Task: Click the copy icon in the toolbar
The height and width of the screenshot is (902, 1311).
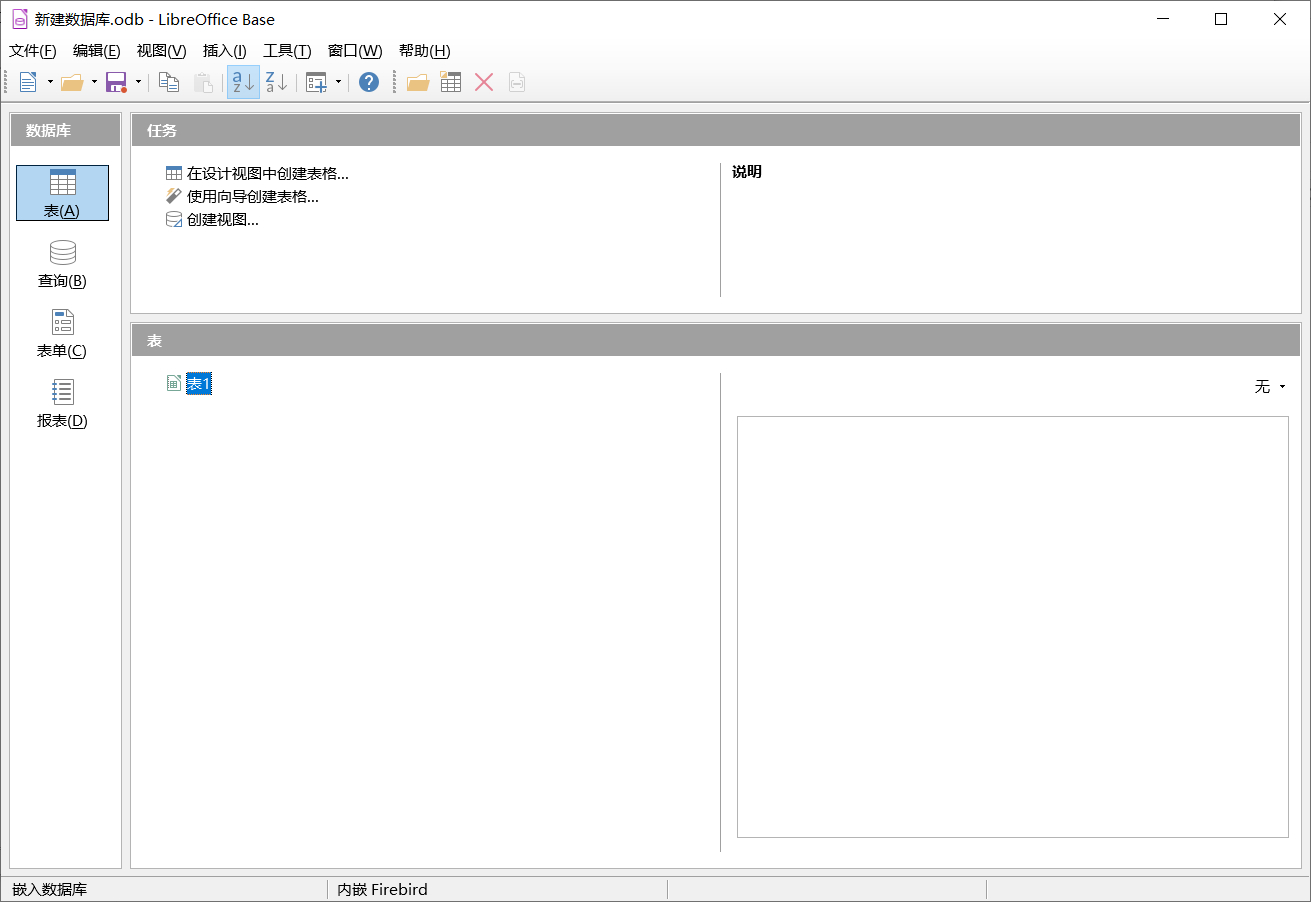Action: coord(168,81)
